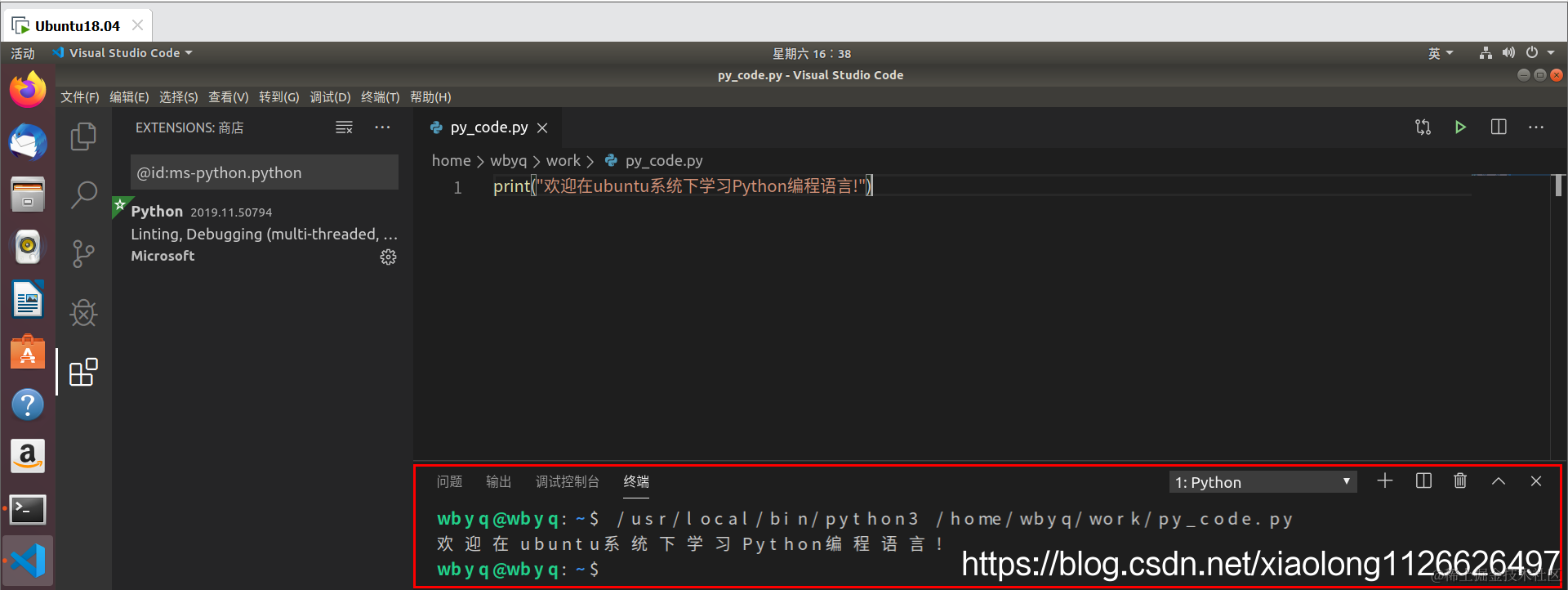Open Visual Studio Code app menu in top bar

[x=122, y=53]
